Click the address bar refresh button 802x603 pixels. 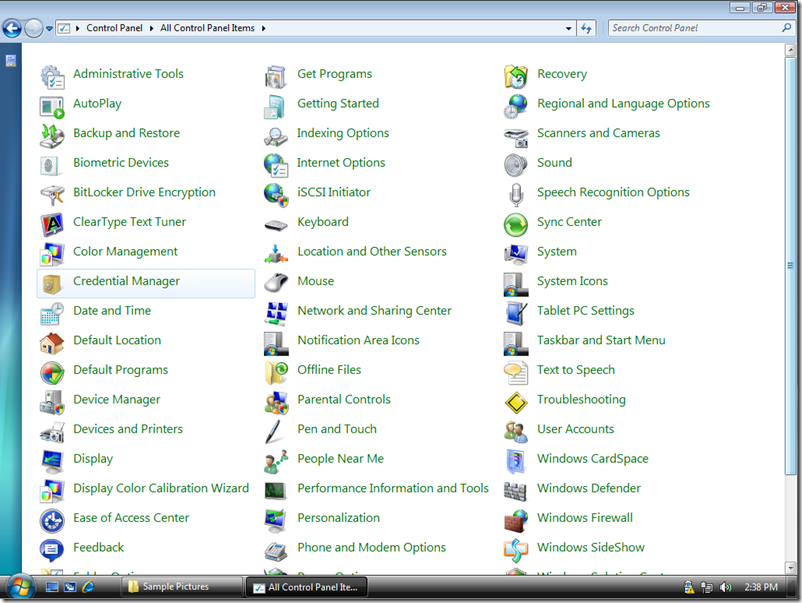[586, 29]
